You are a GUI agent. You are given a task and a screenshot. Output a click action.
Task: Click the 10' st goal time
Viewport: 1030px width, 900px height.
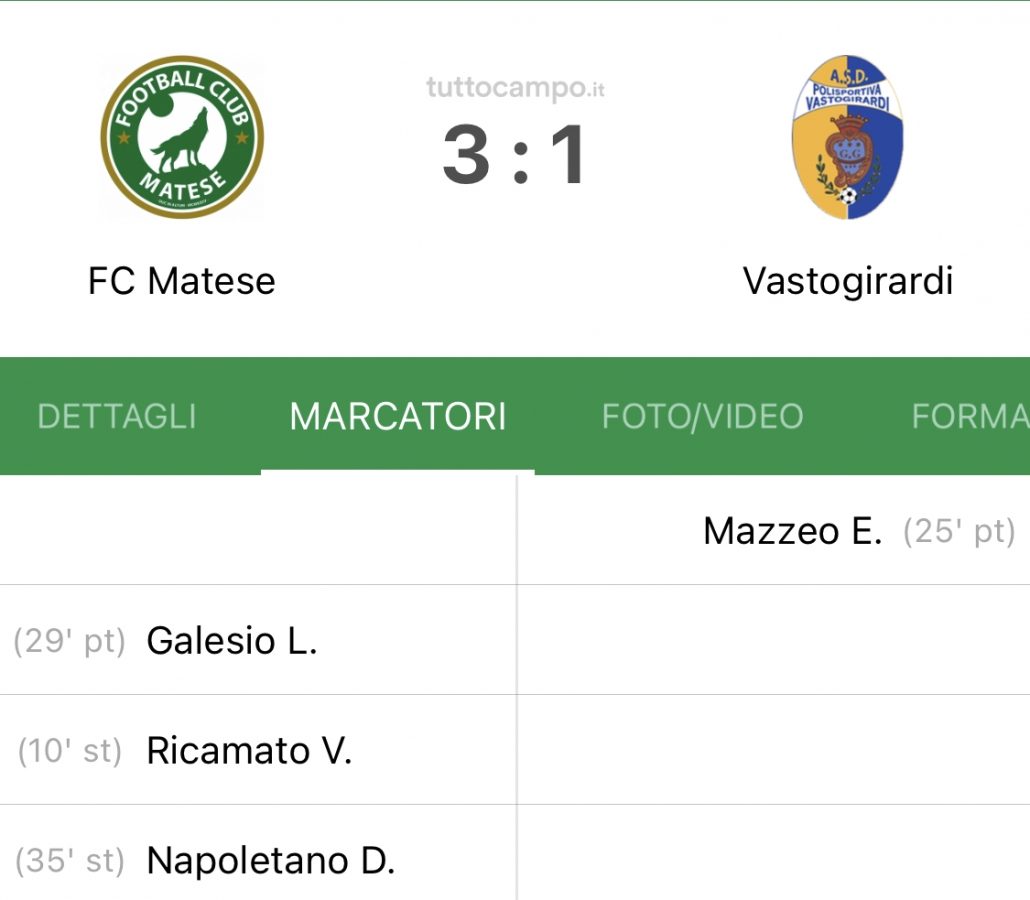[70, 751]
